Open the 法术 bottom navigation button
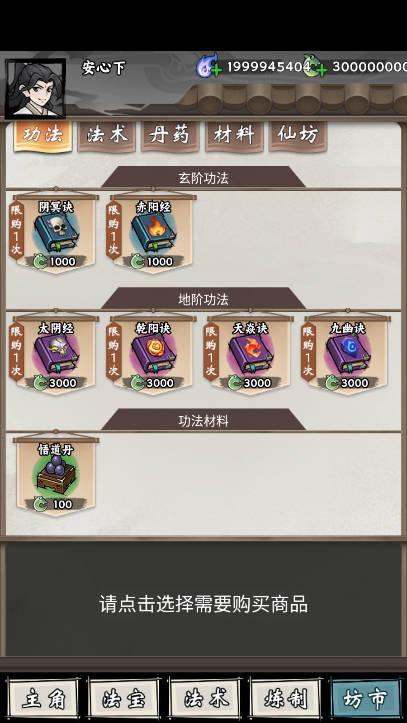 [205, 699]
